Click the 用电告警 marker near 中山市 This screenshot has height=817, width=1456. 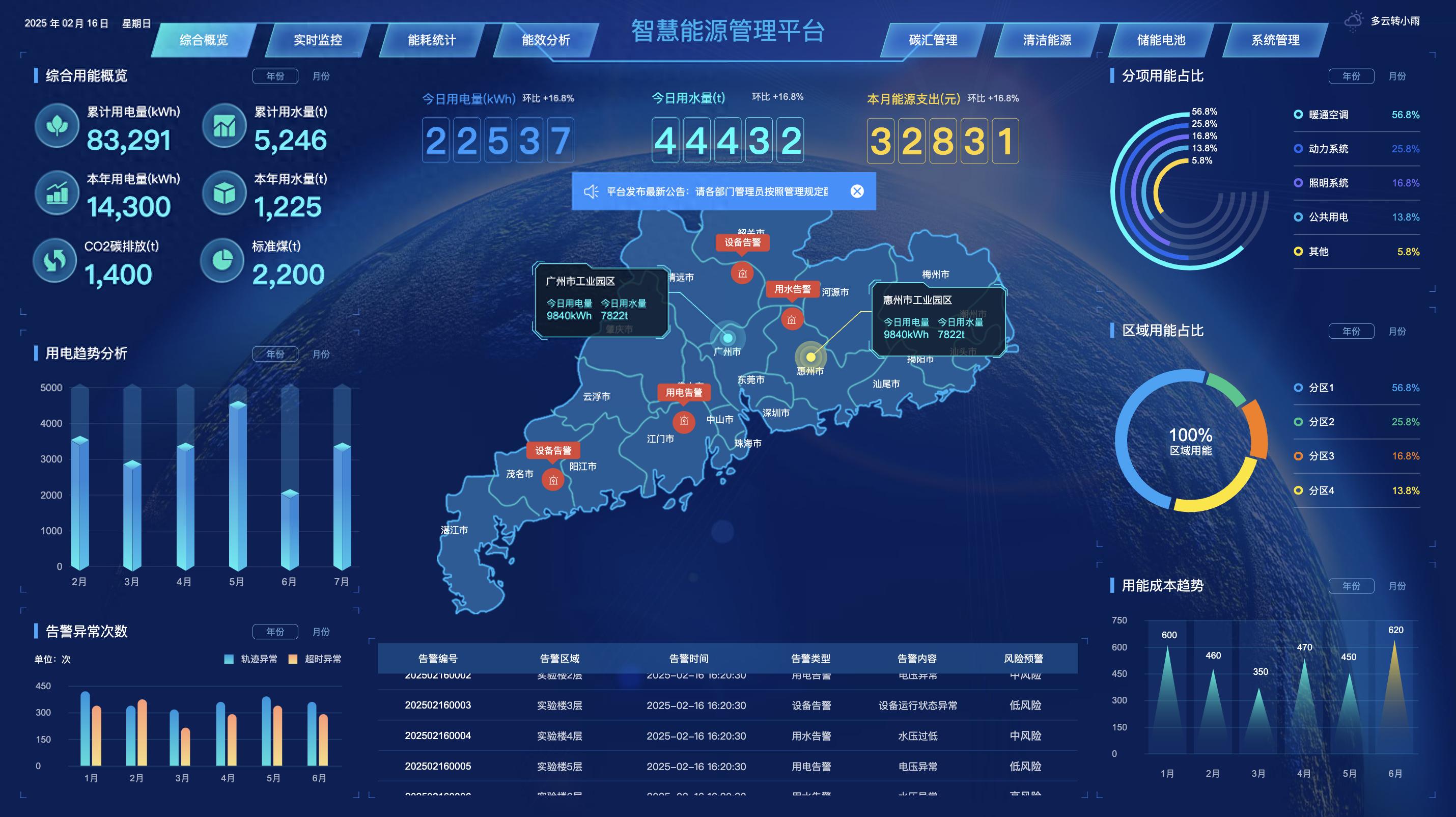[684, 421]
